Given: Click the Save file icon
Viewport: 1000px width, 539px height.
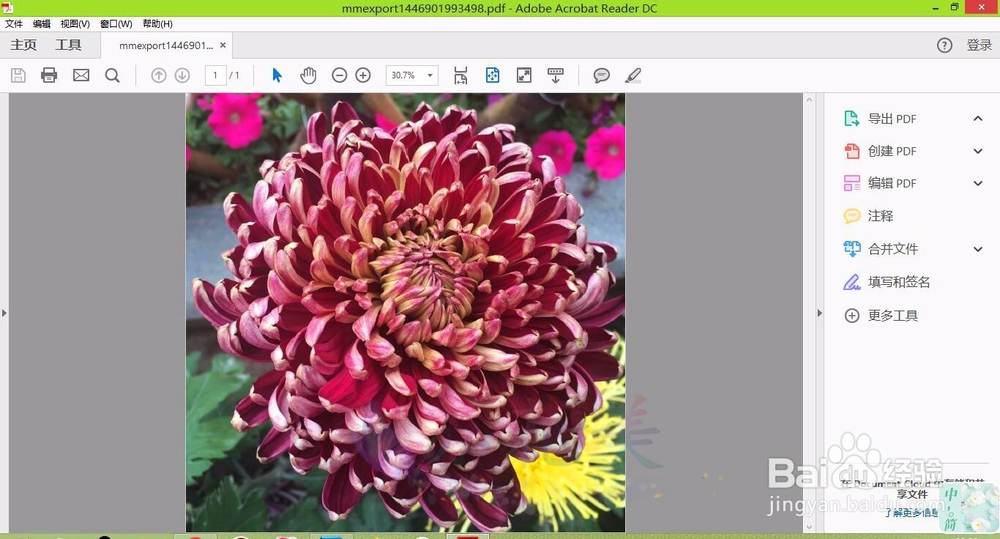Looking at the screenshot, I should pos(18,75).
